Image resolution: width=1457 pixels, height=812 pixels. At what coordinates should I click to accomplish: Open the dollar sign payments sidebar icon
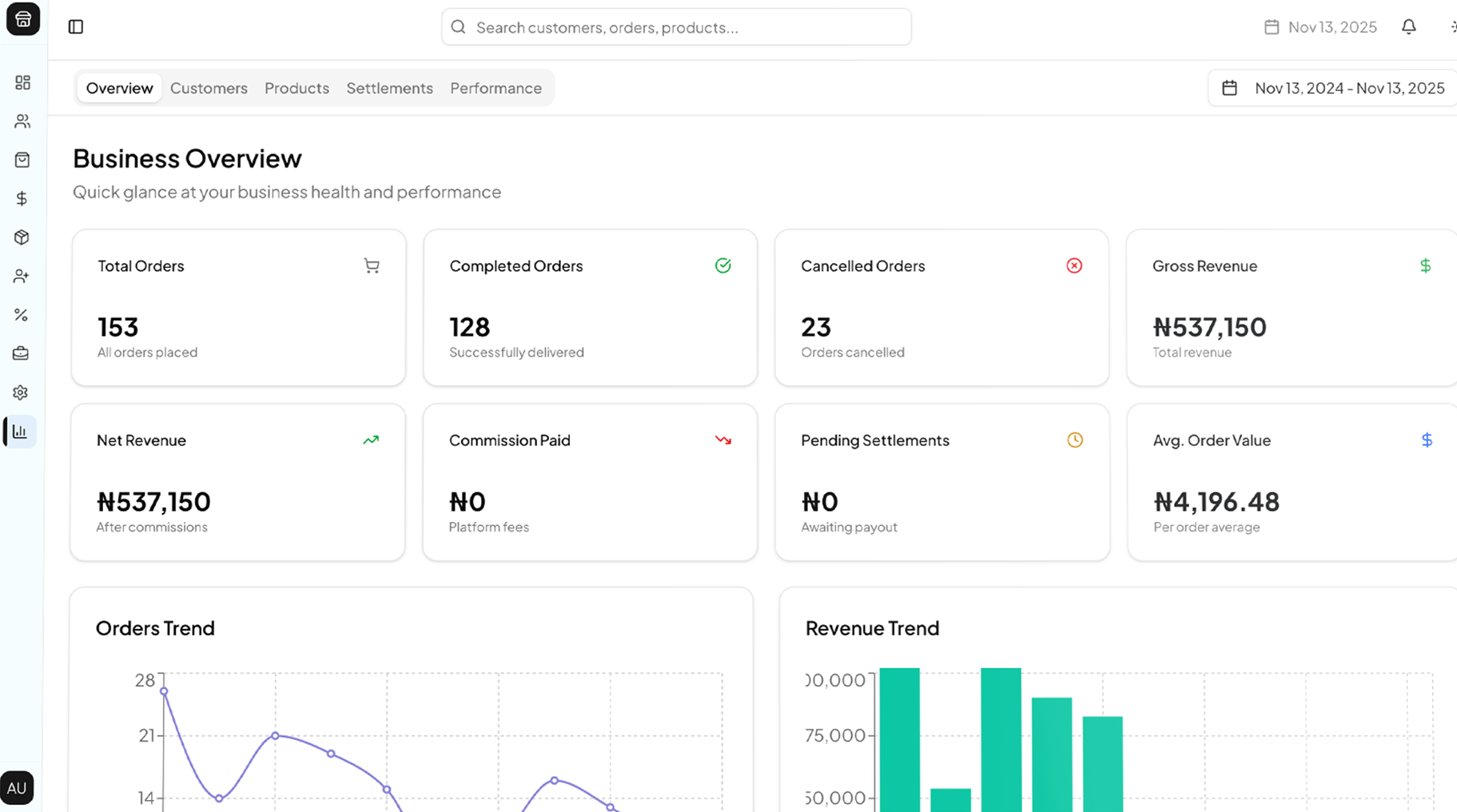pyautogui.click(x=22, y=198)
